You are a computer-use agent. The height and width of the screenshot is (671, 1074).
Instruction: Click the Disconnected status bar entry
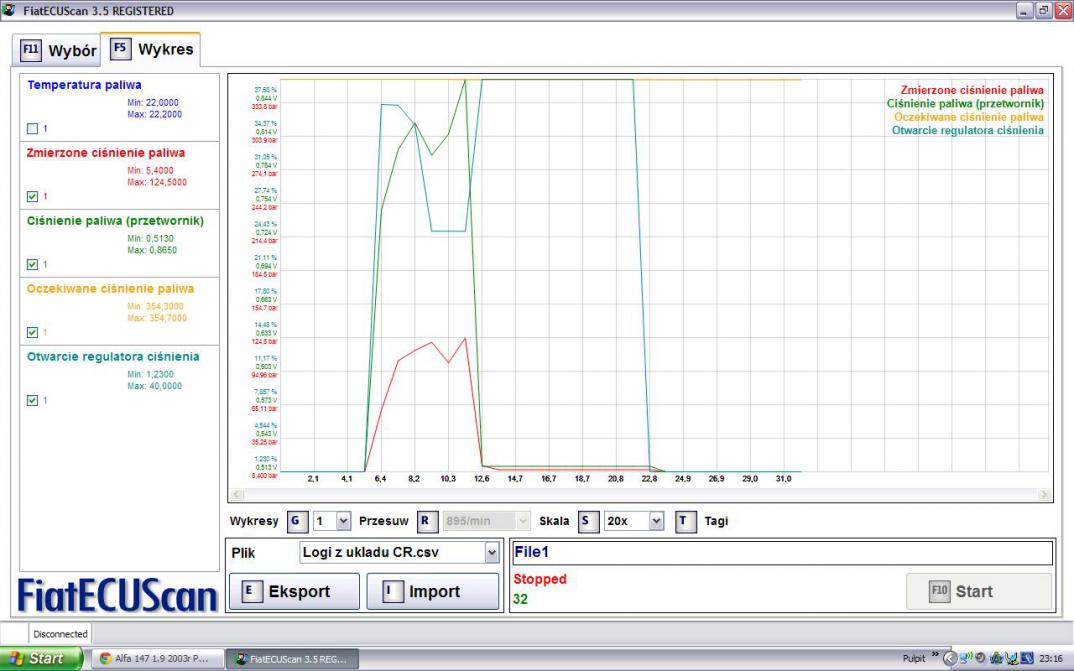[x=60, y=634]
